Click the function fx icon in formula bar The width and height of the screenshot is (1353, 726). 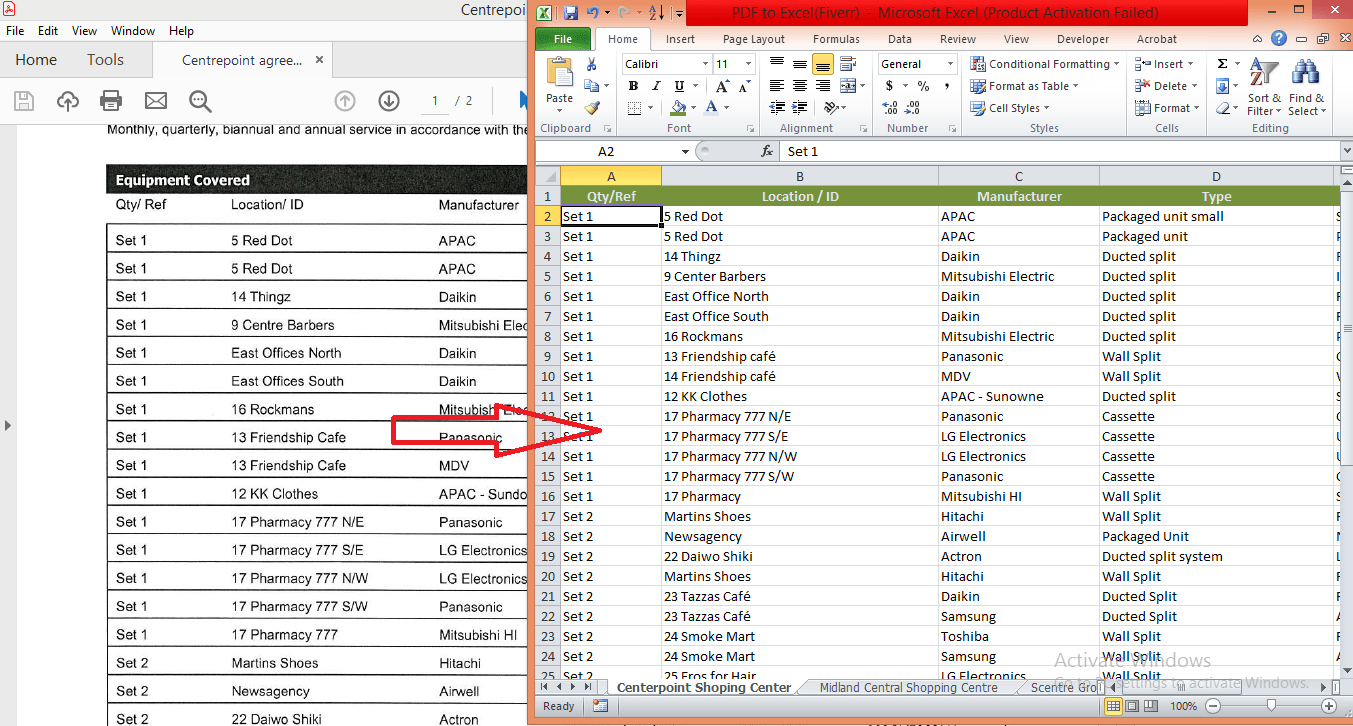click(767, 151)
